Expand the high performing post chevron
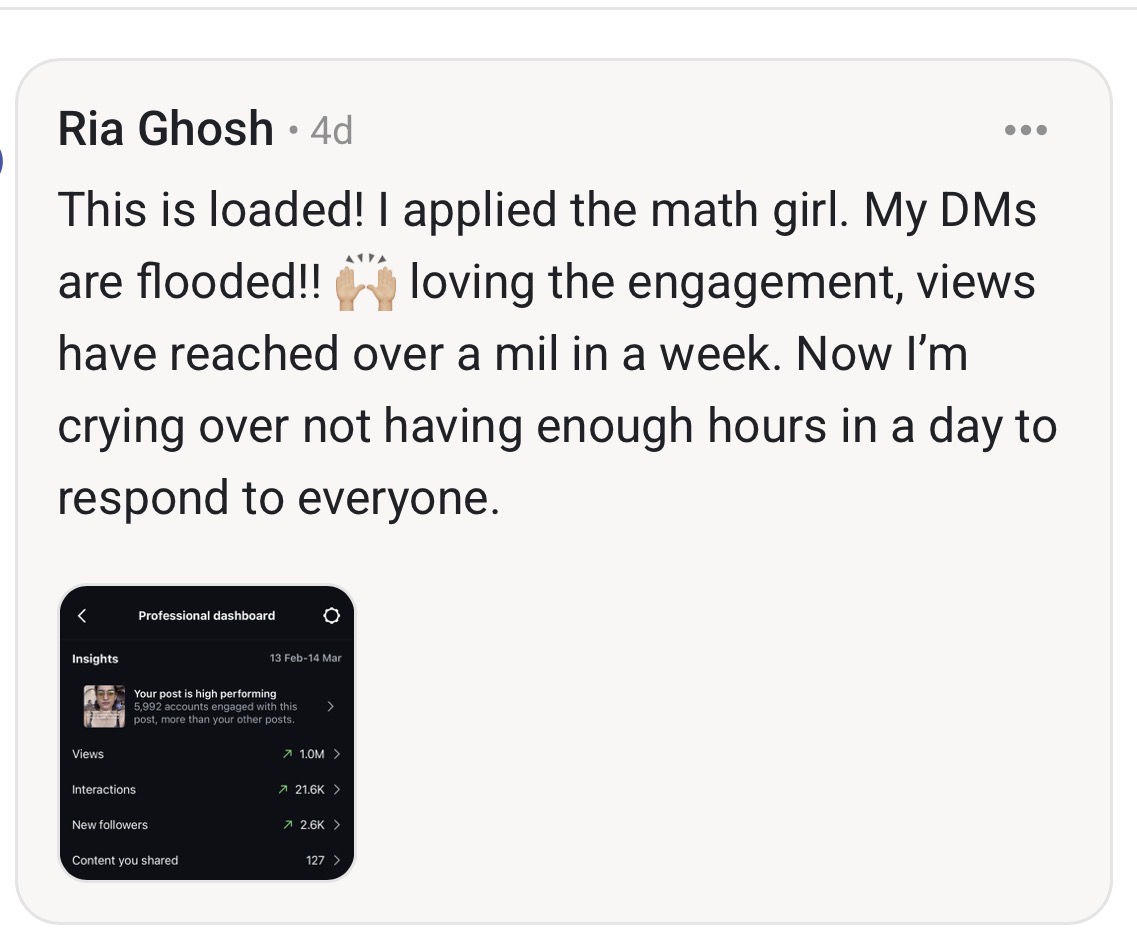The image size is (1137, 930). point(331,706)
